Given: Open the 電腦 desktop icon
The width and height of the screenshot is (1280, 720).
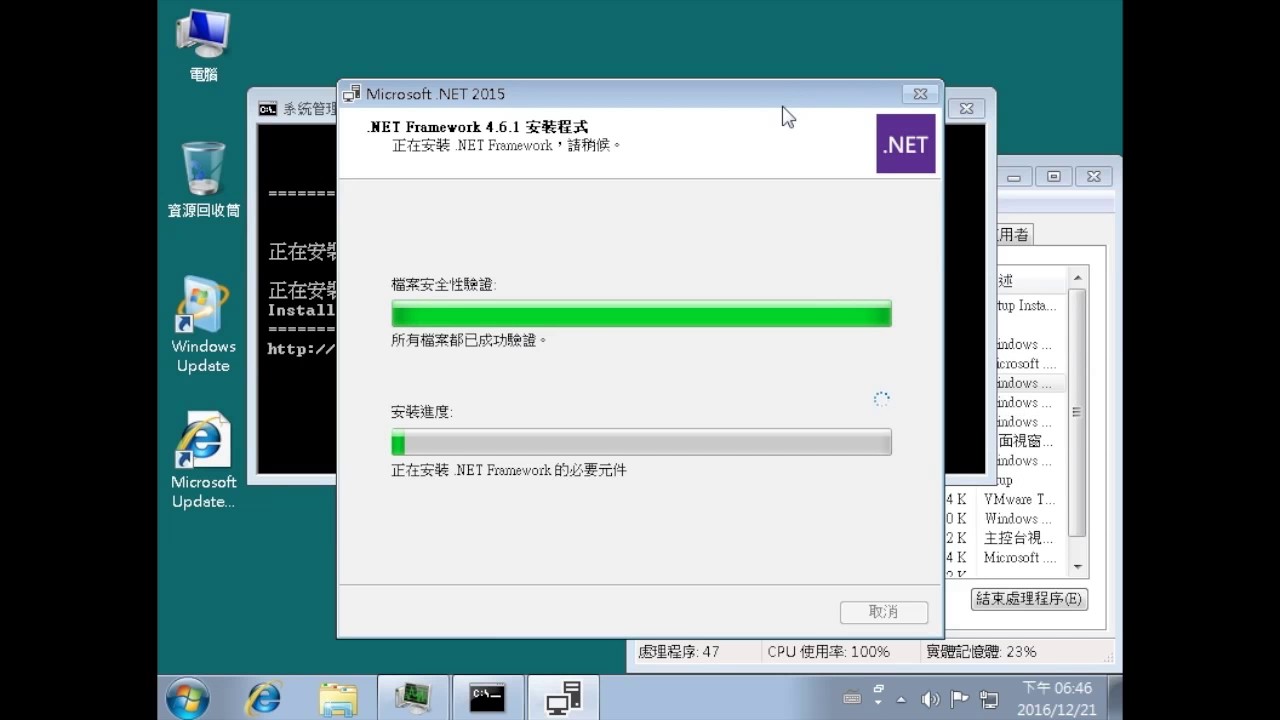Looking at the screenshot, I should 203,46.
